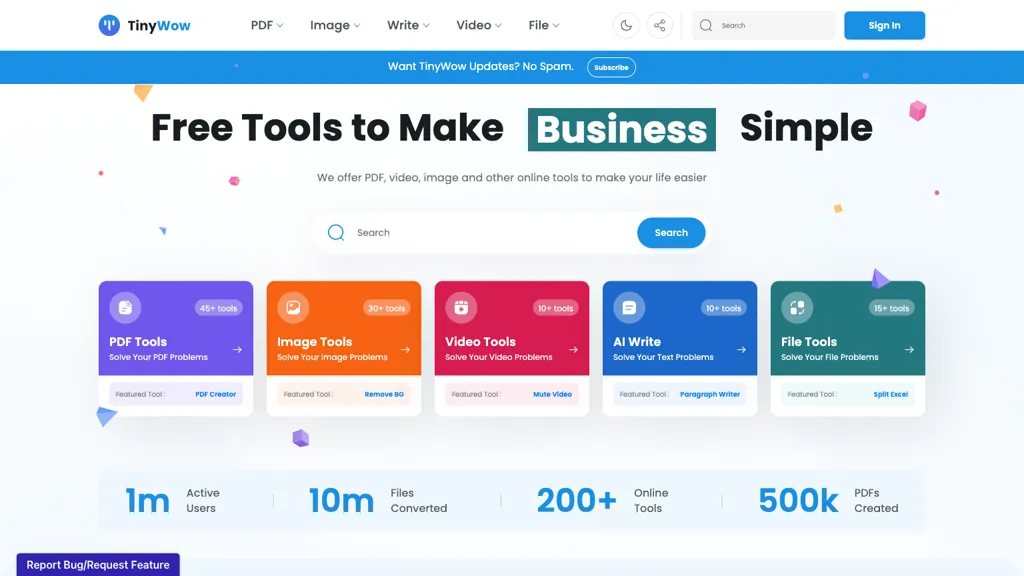The height and width of the screenshot is (576, 1024).
Task: Select the File Tools icon
Action: click(795, 308)
